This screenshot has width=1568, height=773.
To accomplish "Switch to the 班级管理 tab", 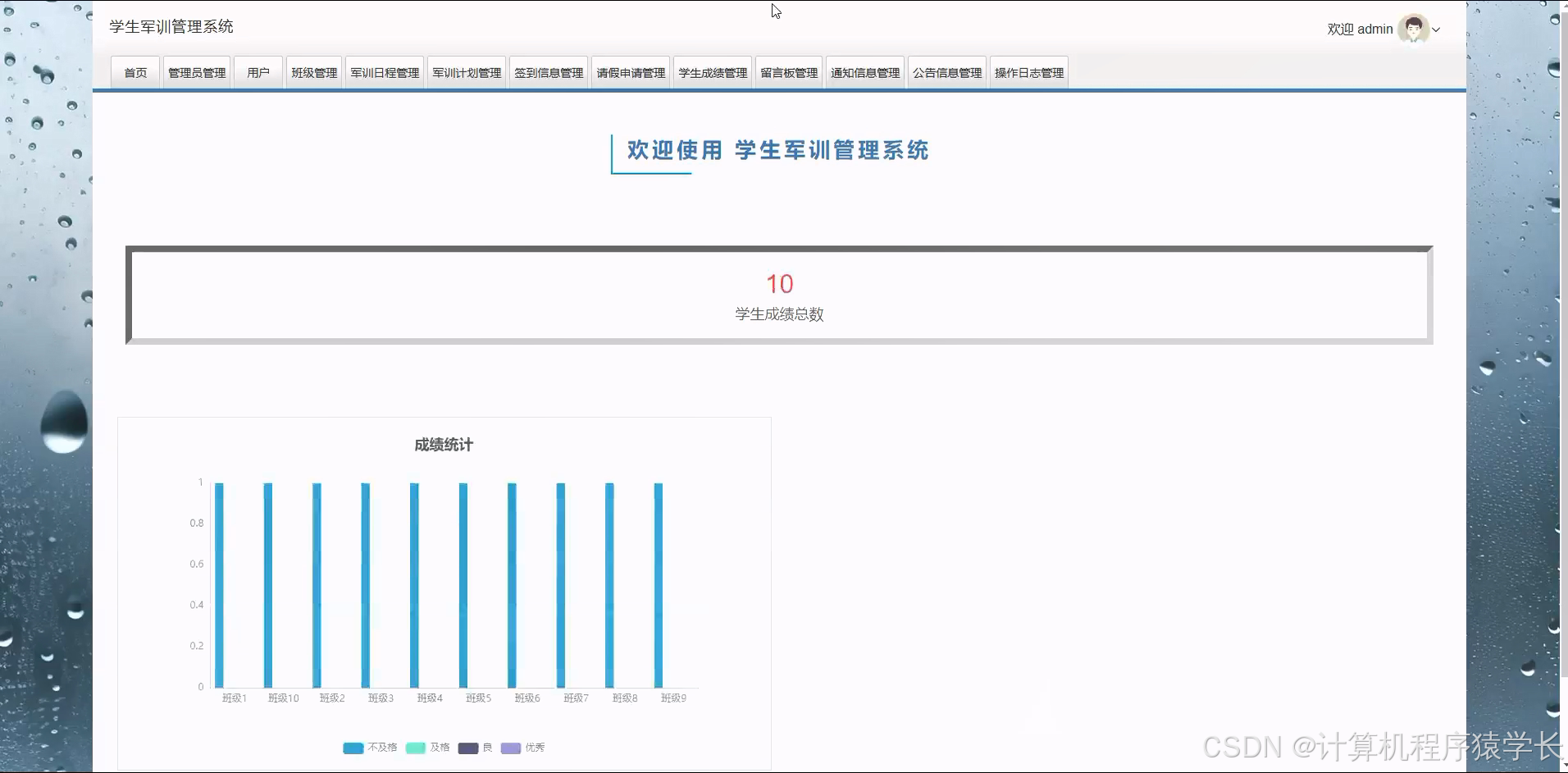I will point(313,72).
